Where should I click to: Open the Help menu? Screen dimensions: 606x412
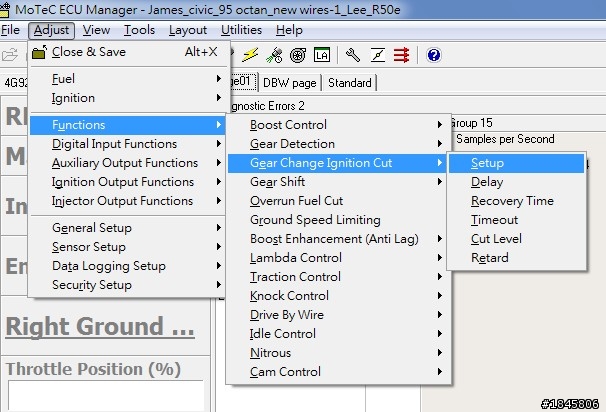(x=289, y=30)
